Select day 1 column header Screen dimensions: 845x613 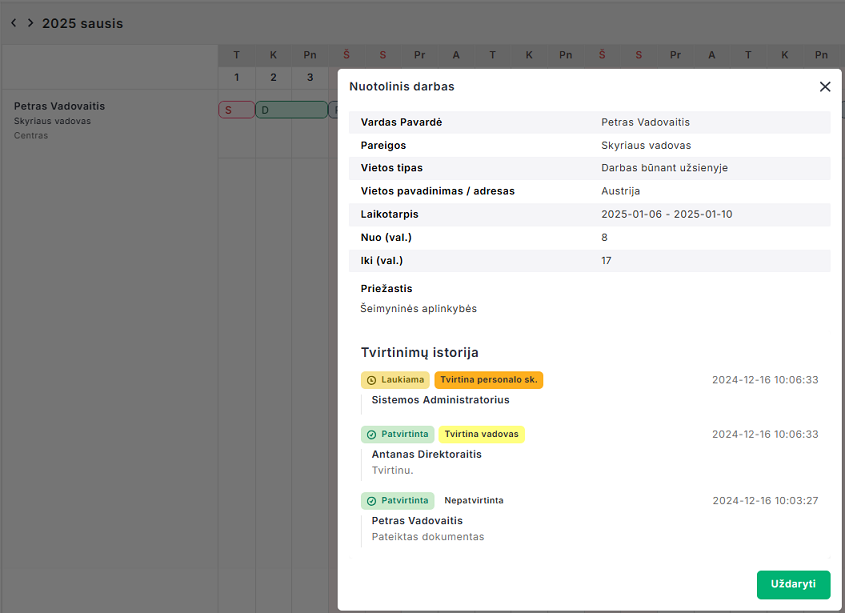pyautogui.click(x=237, y=77)
